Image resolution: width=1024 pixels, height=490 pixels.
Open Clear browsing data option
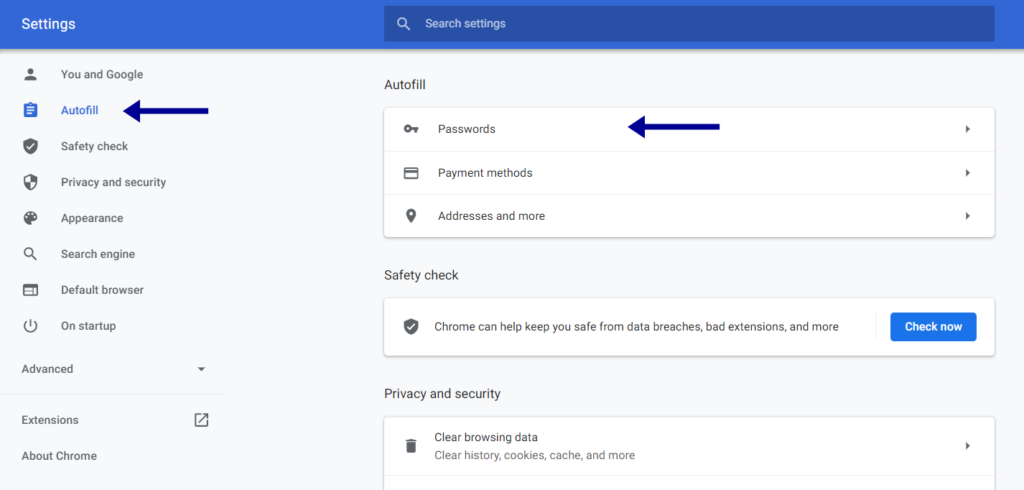(x=689, y=446)
